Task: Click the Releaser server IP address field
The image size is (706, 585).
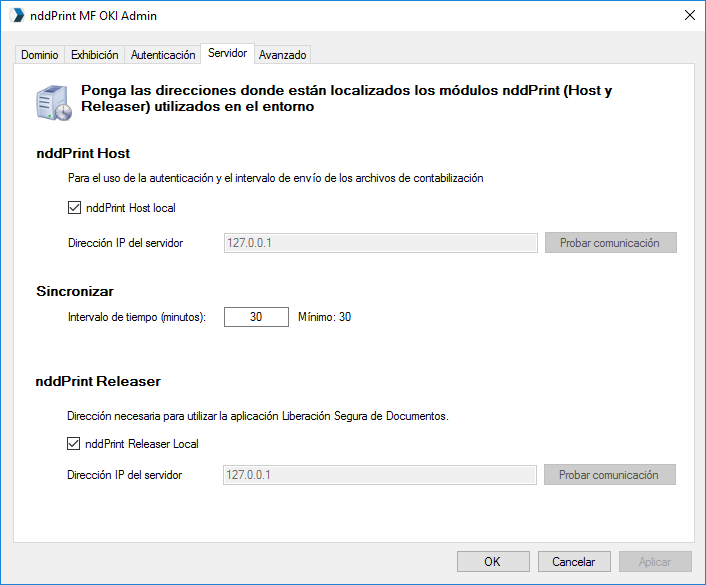Action: pyautogui.click(x=380, y=475)
